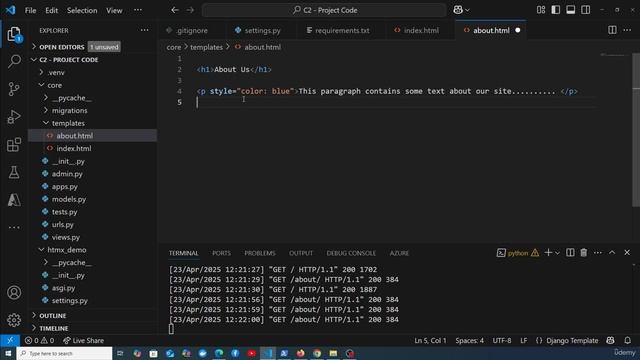Change the Spaces: 4 indentation setting
640x360 pixels.
click(469, 340)
